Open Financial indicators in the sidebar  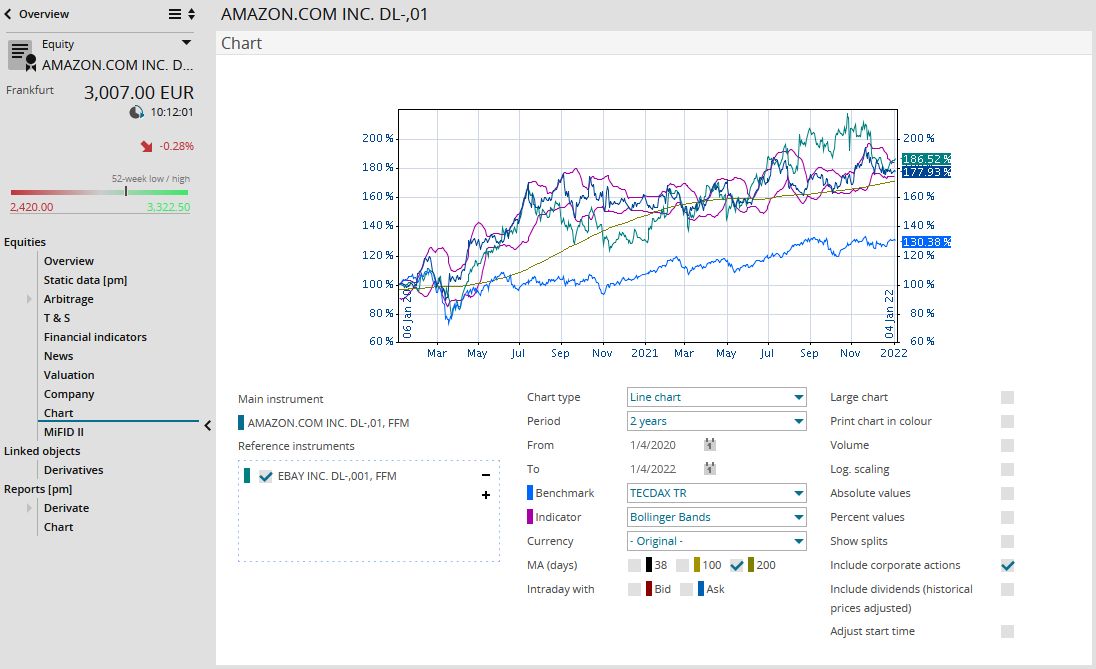pos(95,337)
